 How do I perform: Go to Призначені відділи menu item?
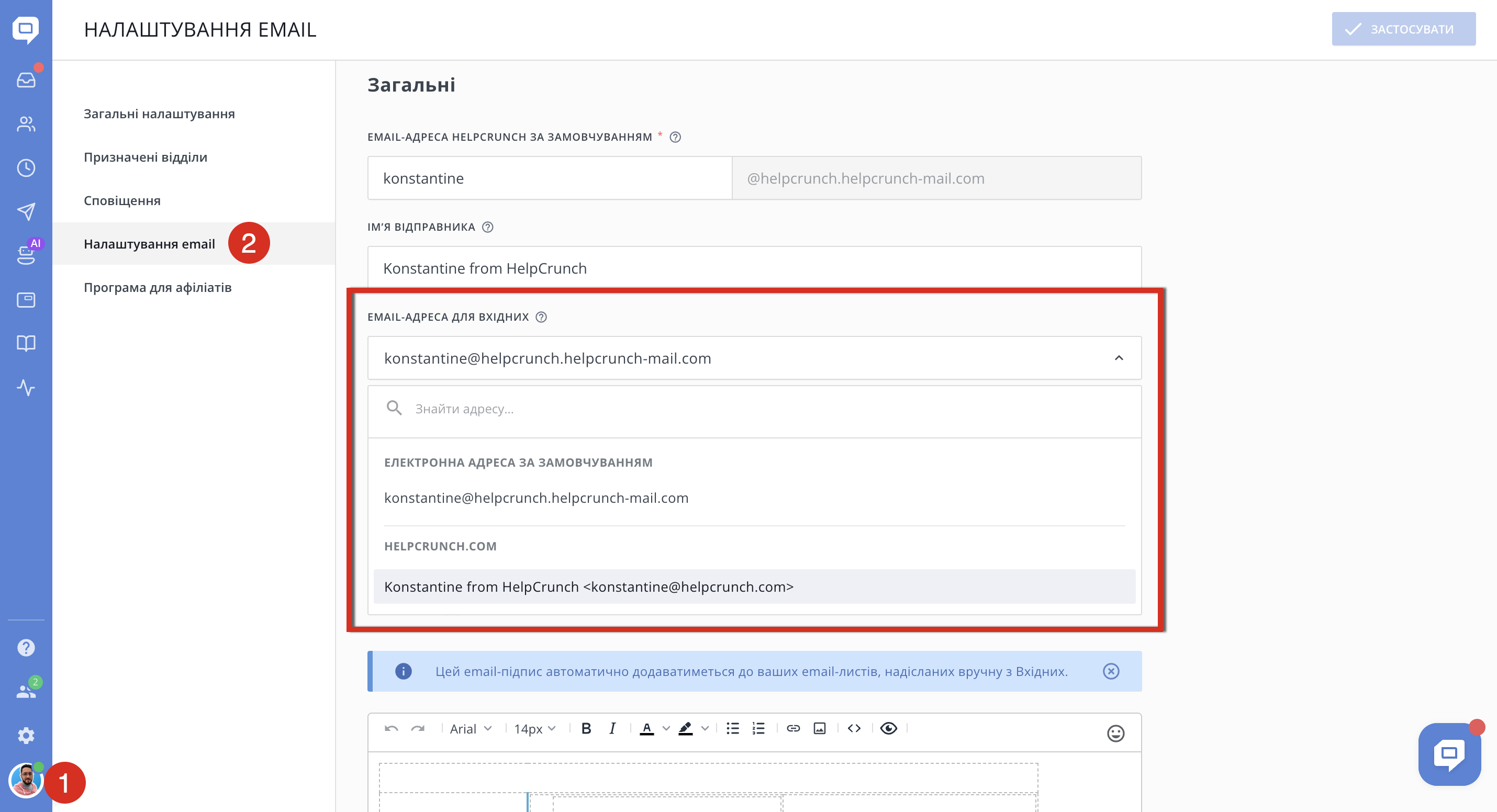pos(146,157)
